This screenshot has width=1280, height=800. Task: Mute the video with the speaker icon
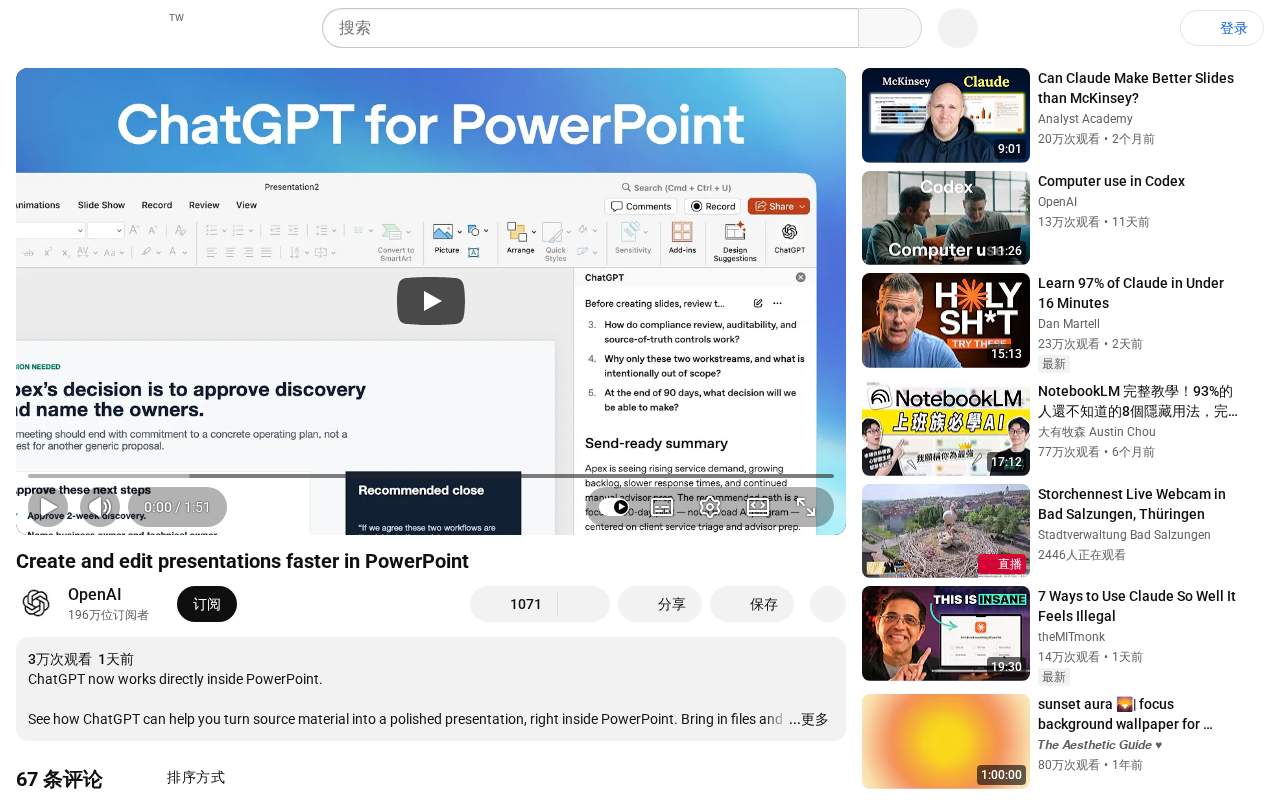point(100,507)
